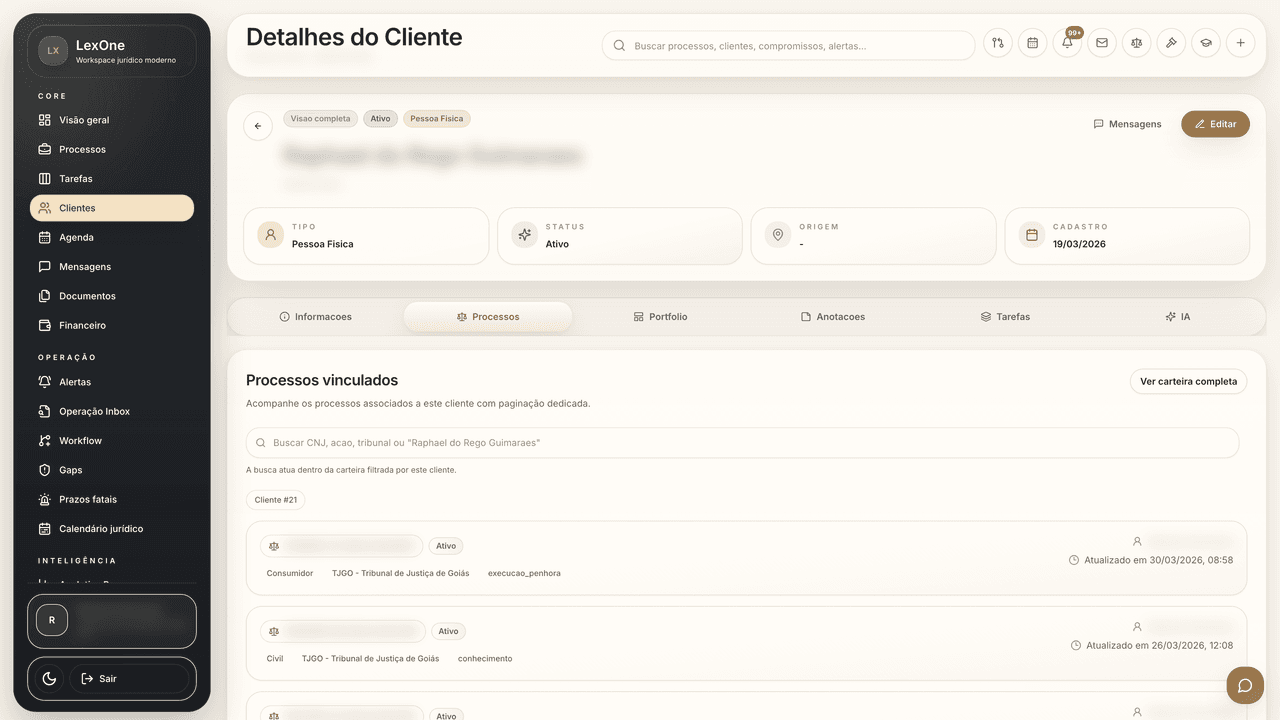The image size is (1280, 720).
Task: Open the mail envelope icon in the header
Action: [1102, 43]
